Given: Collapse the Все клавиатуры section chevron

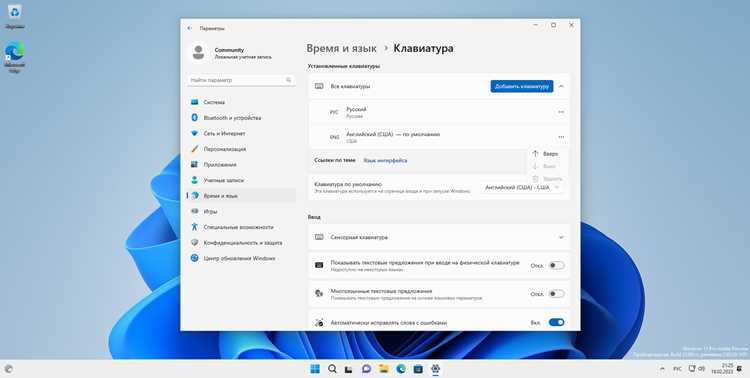Looking at the screenshot, I should coord(561,86).
